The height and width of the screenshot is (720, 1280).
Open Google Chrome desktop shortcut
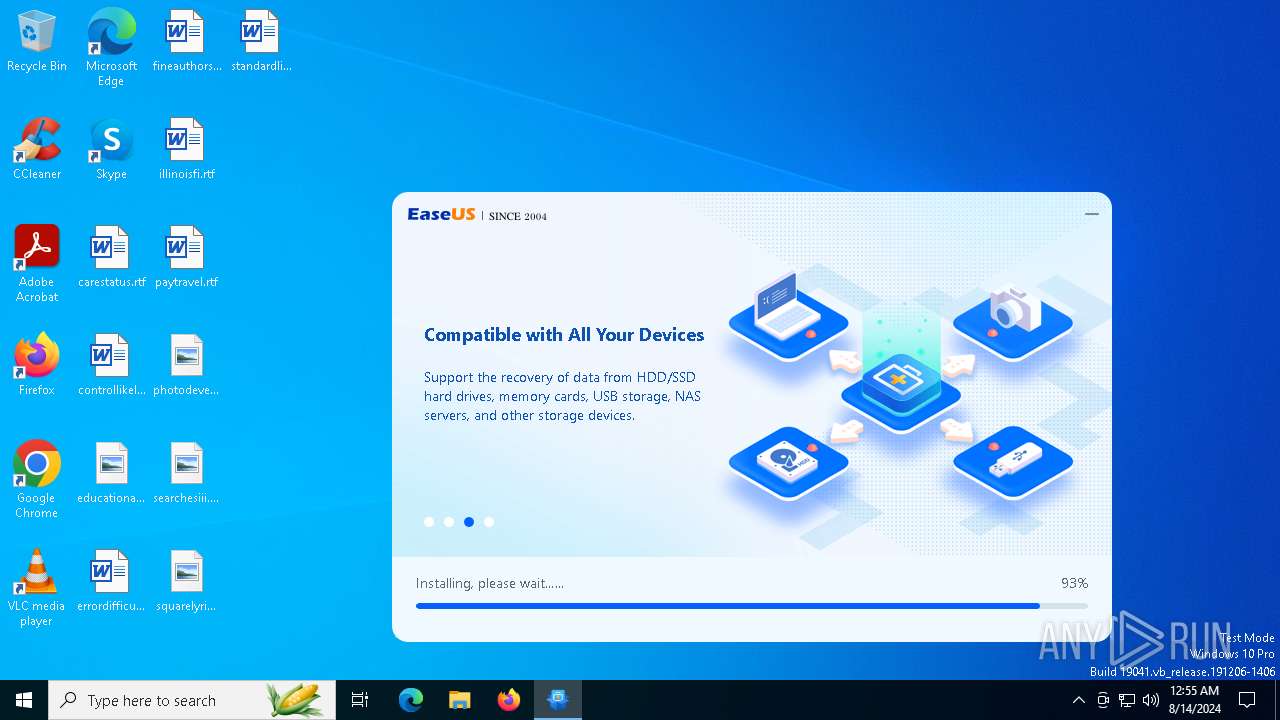37,480
